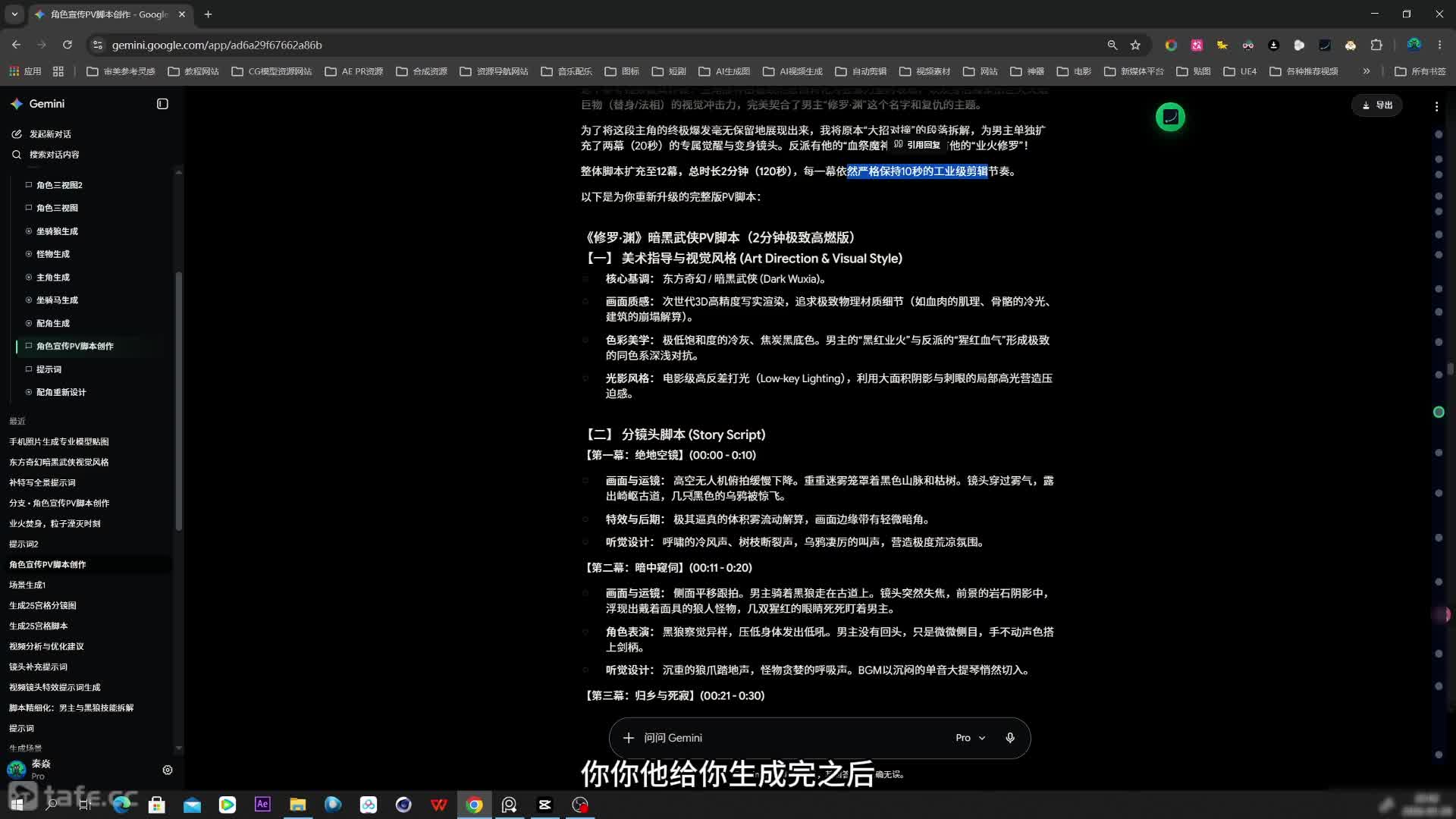Image resolution: width=1456 pixels, height=819 pixels.
Task: Click the address bar URL
Action: [x=217, y=45]
